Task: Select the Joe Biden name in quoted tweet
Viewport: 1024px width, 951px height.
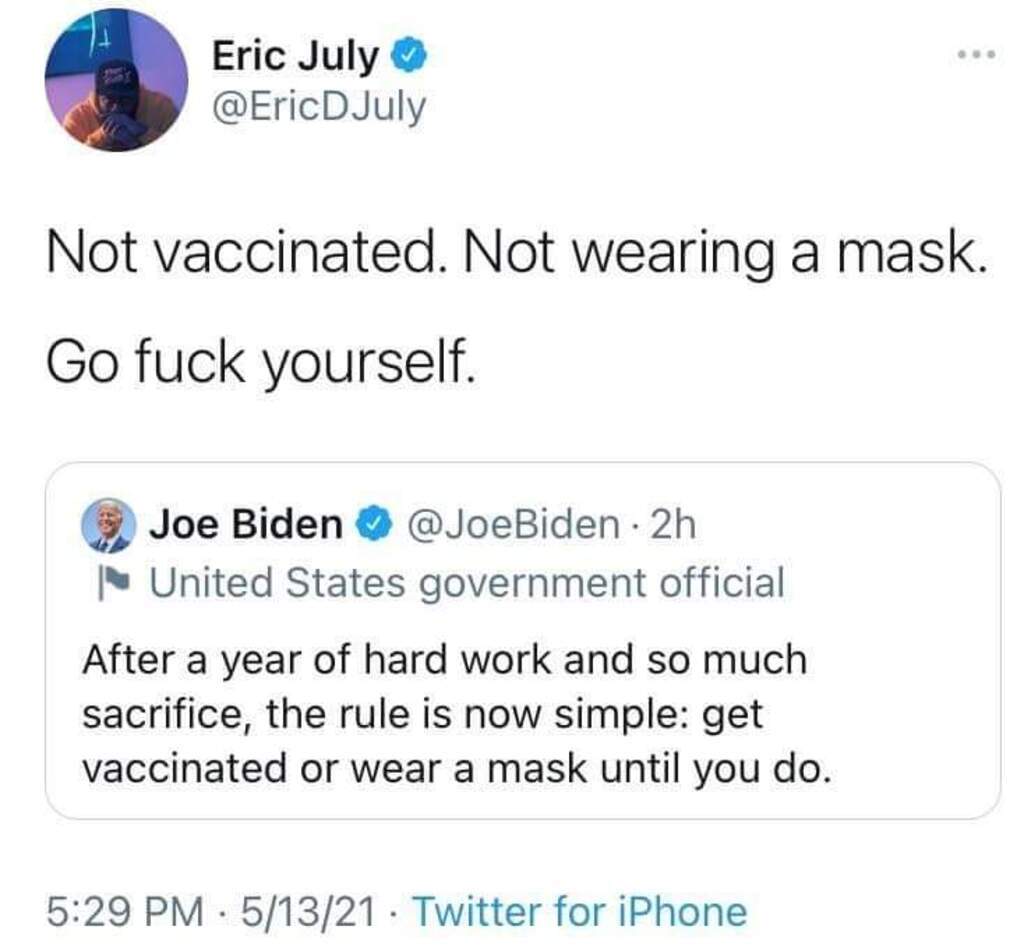Action: point(245,524)
